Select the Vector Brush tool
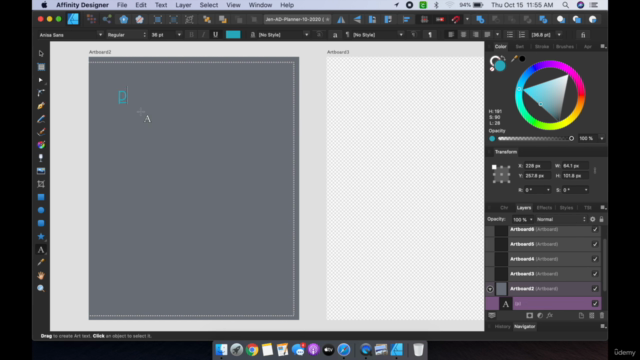This screenshot has height=360, width=640. (x=41, y=132)
